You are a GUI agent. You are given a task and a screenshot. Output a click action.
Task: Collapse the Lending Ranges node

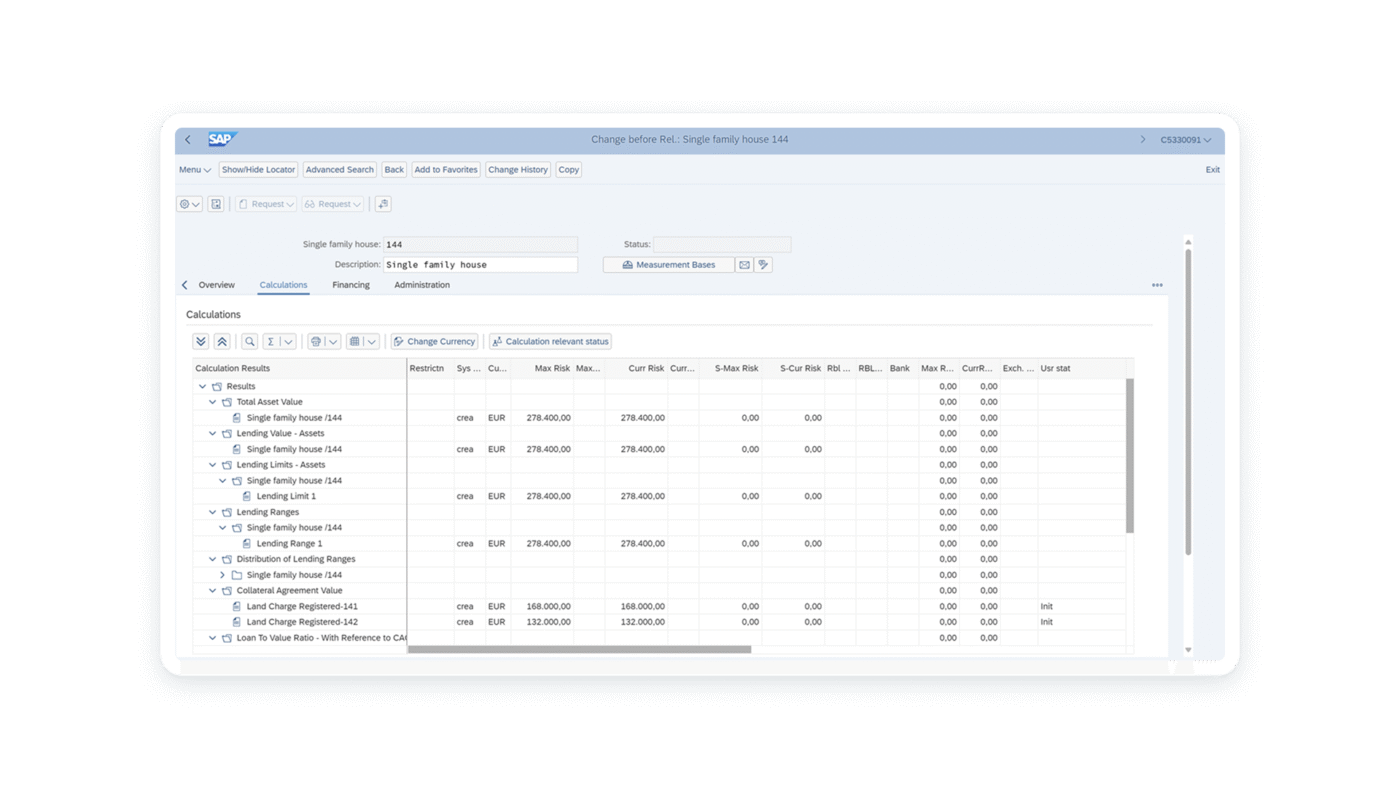click(212, 511)
